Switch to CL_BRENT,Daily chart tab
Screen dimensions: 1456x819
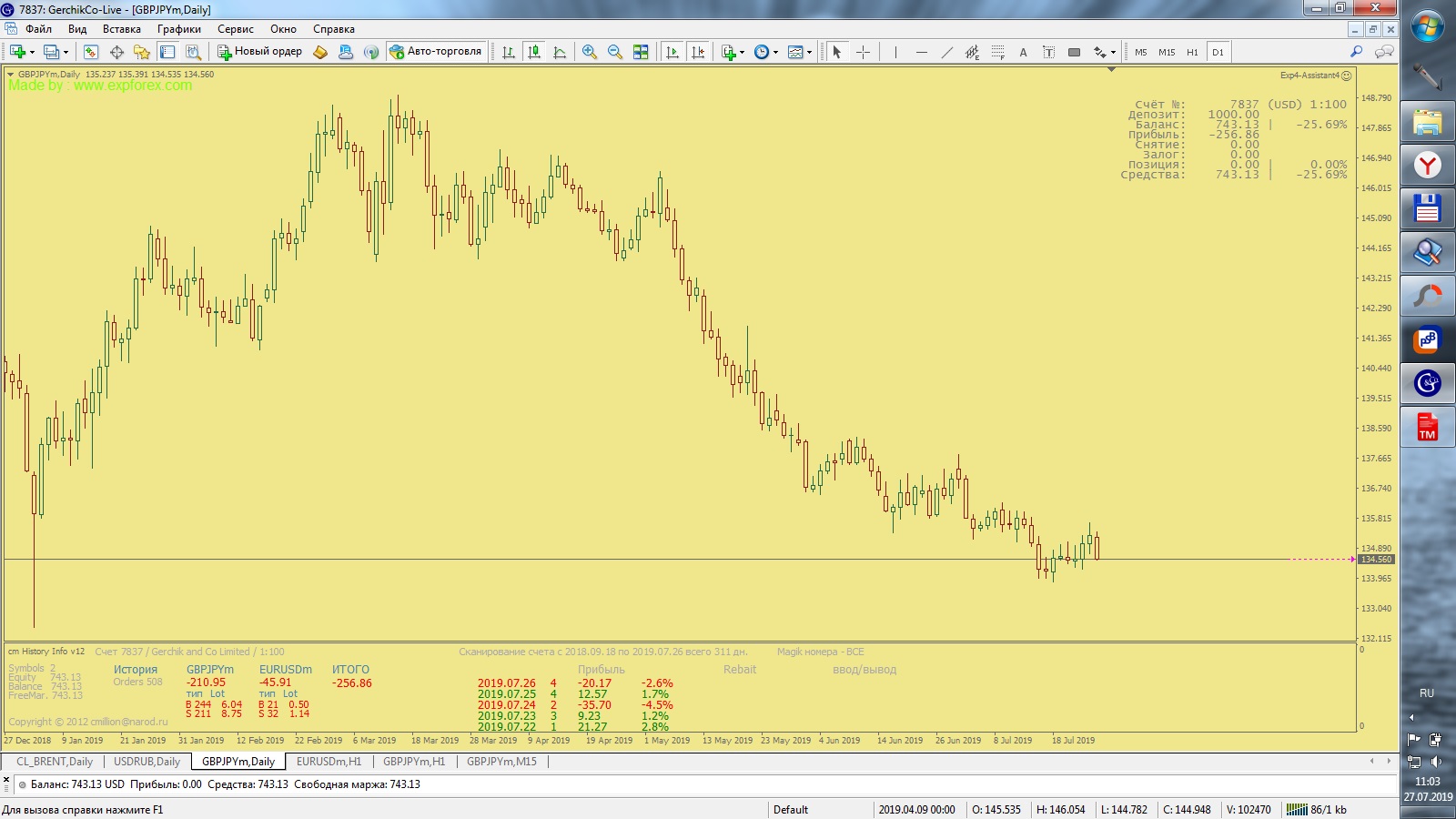point(55,762)
